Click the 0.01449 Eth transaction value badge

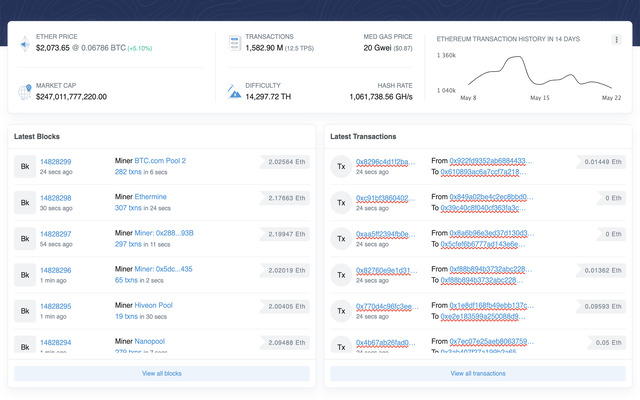601,162
